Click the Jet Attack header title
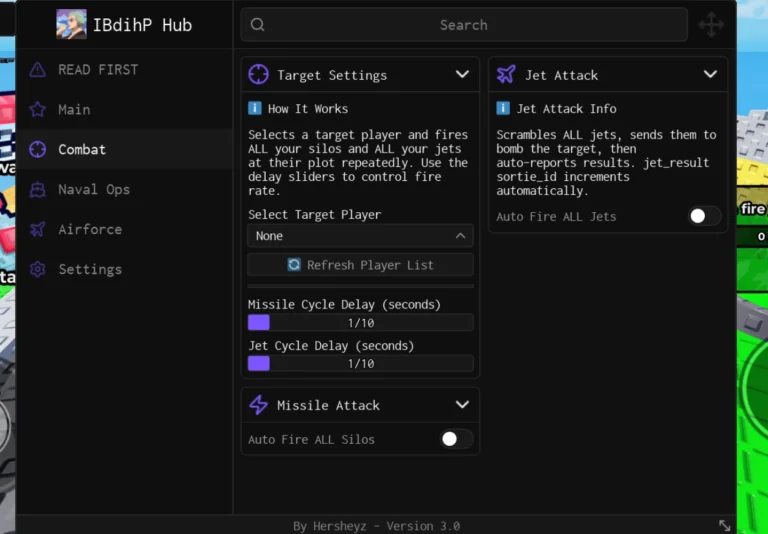Screen dimensions: 768x534 (561, 75)
